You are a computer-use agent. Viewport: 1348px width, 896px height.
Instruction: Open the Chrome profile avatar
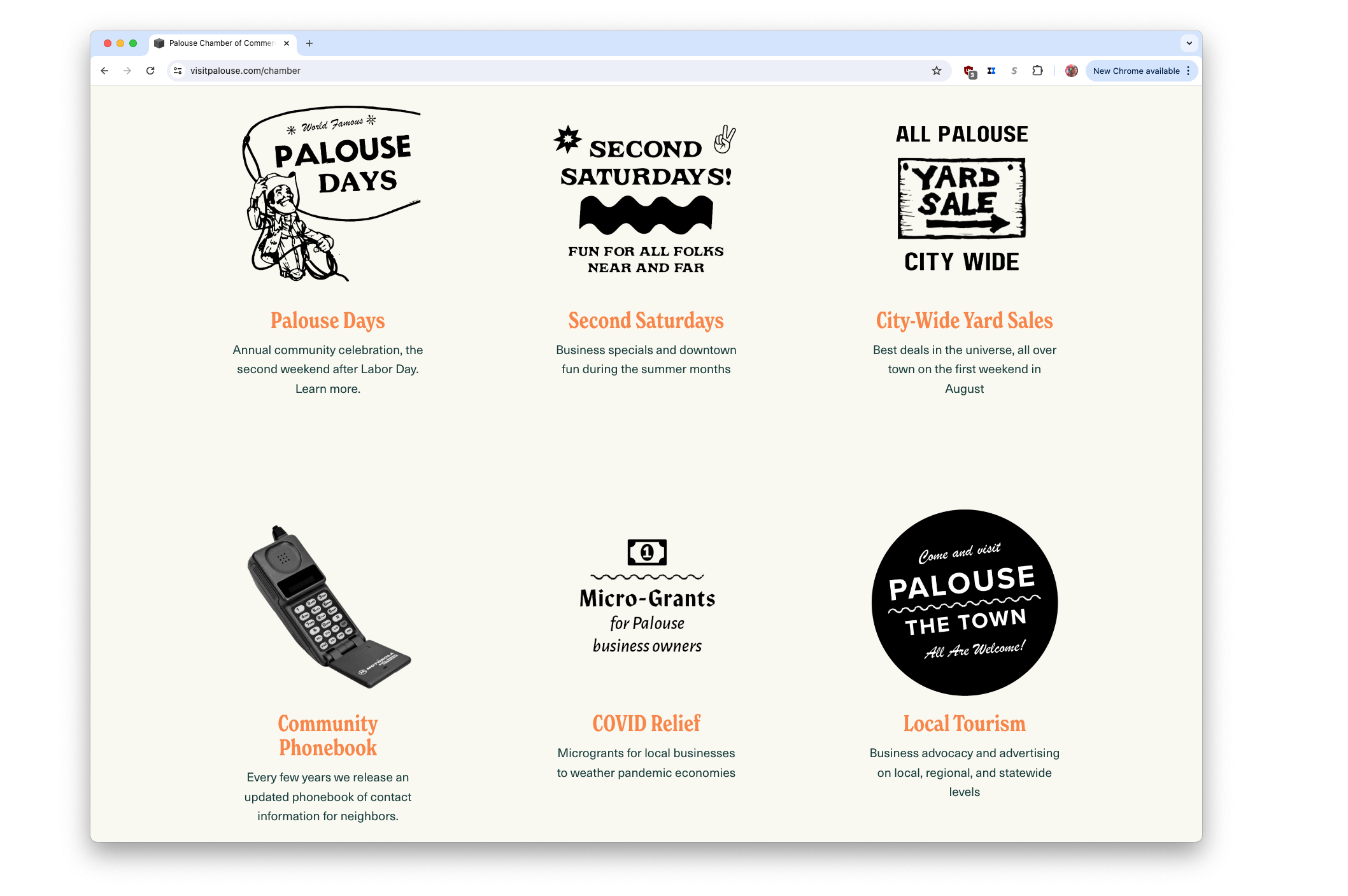click(1072, 71)
